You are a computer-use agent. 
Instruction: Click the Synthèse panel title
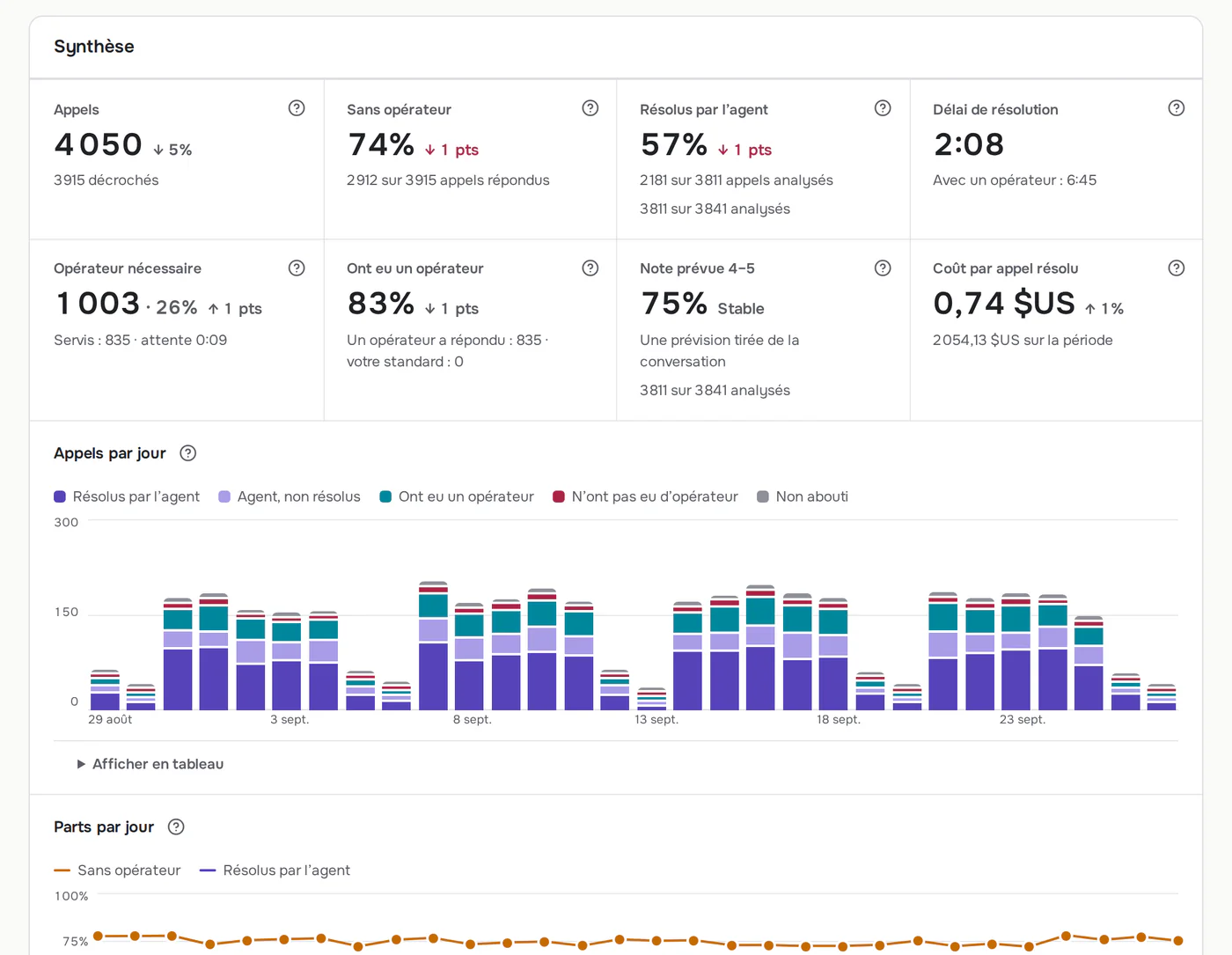pyautogui.click(x=94, y=47)
